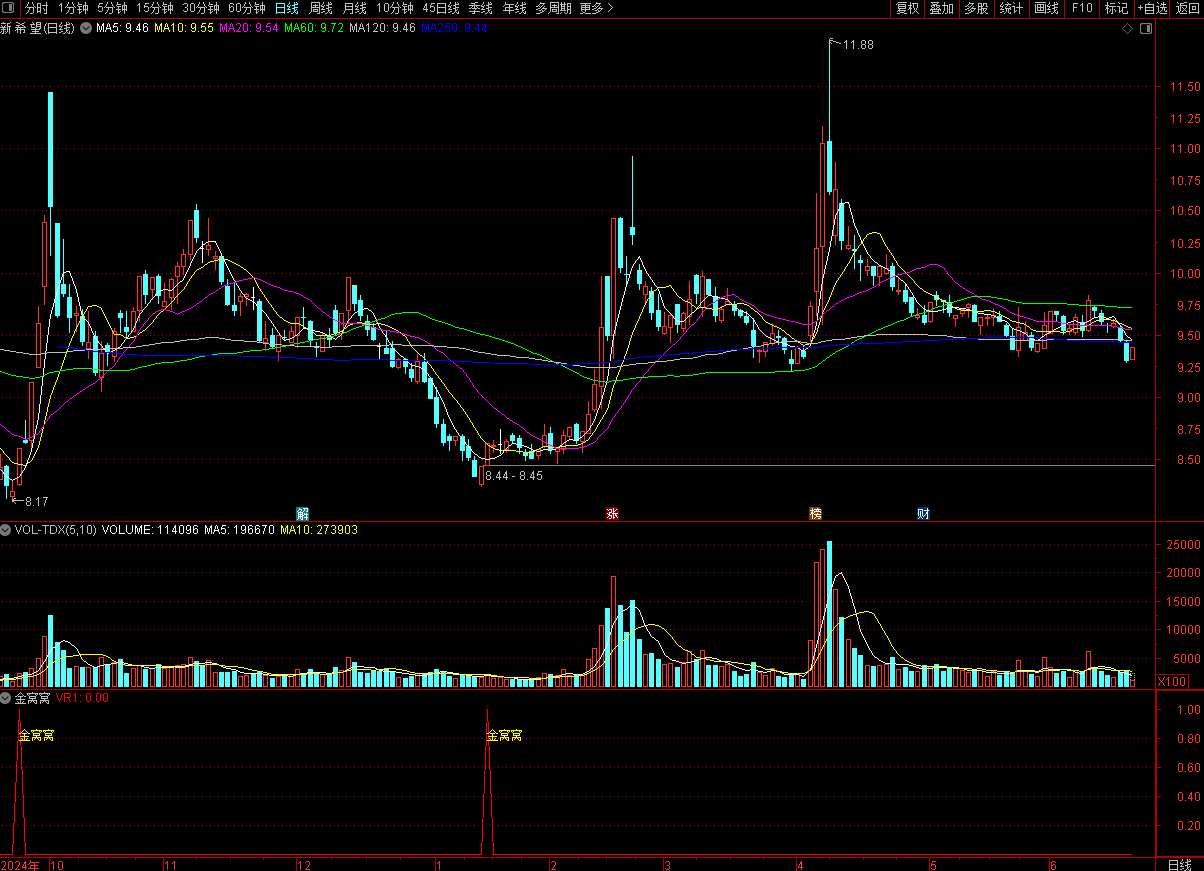Add stock via +自选 button
The height and width of the screenshot is (871, 1204).
tap(1152, 8)
